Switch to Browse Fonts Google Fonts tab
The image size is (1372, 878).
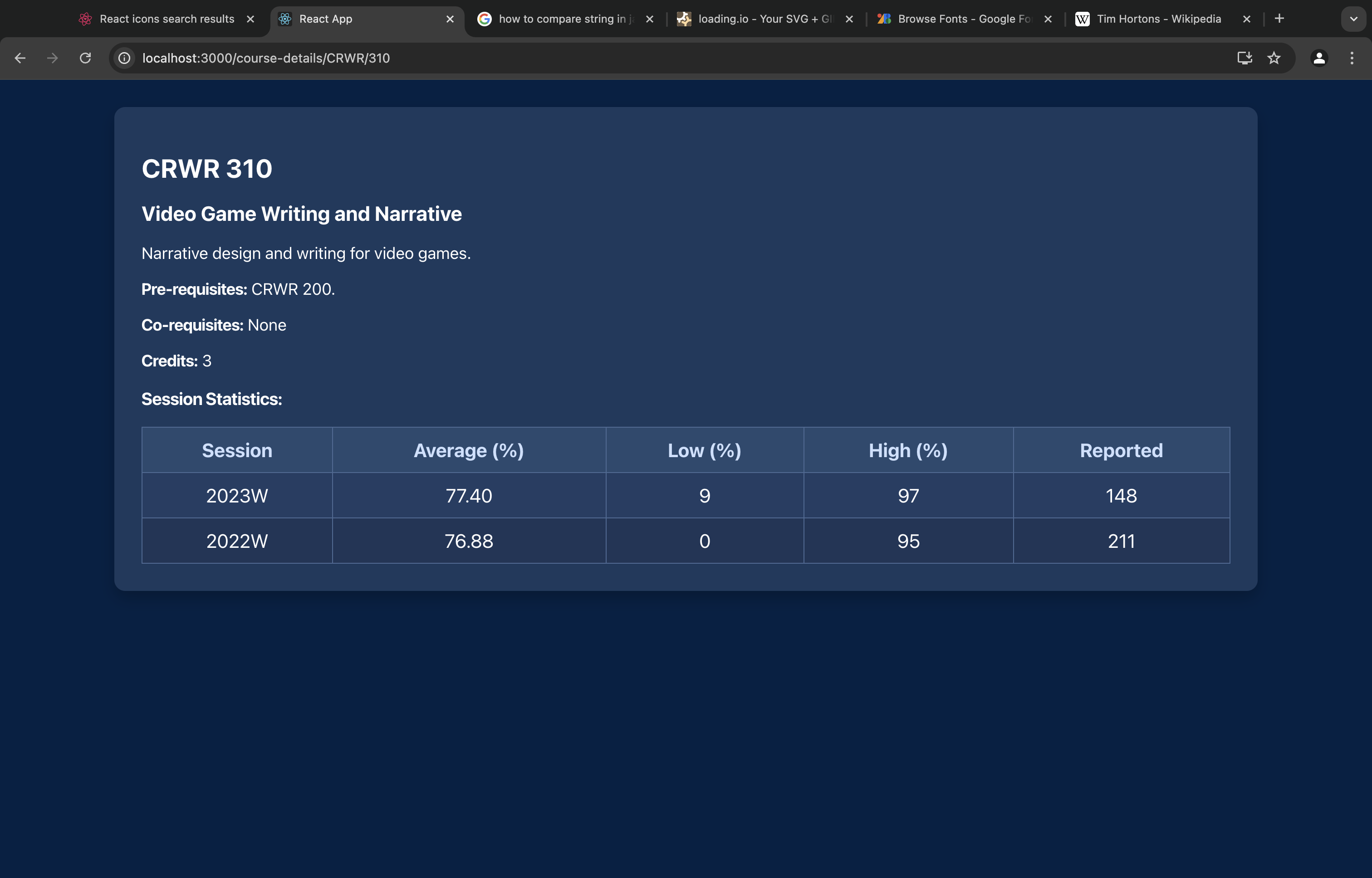coord(964,19)
